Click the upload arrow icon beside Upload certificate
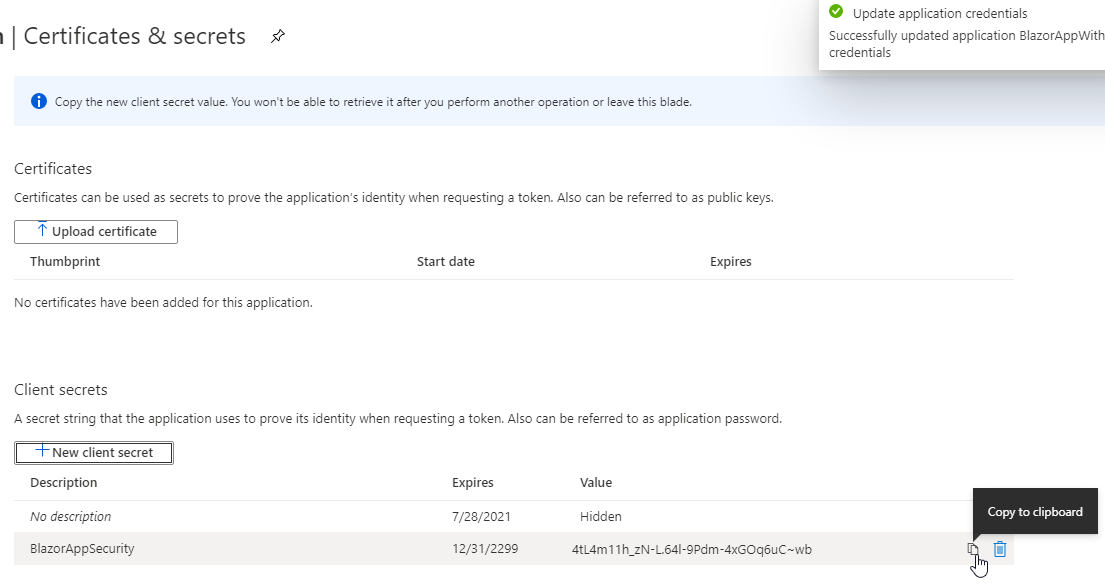The height and width of the screenshot is (584, 1105). point(42,230)
